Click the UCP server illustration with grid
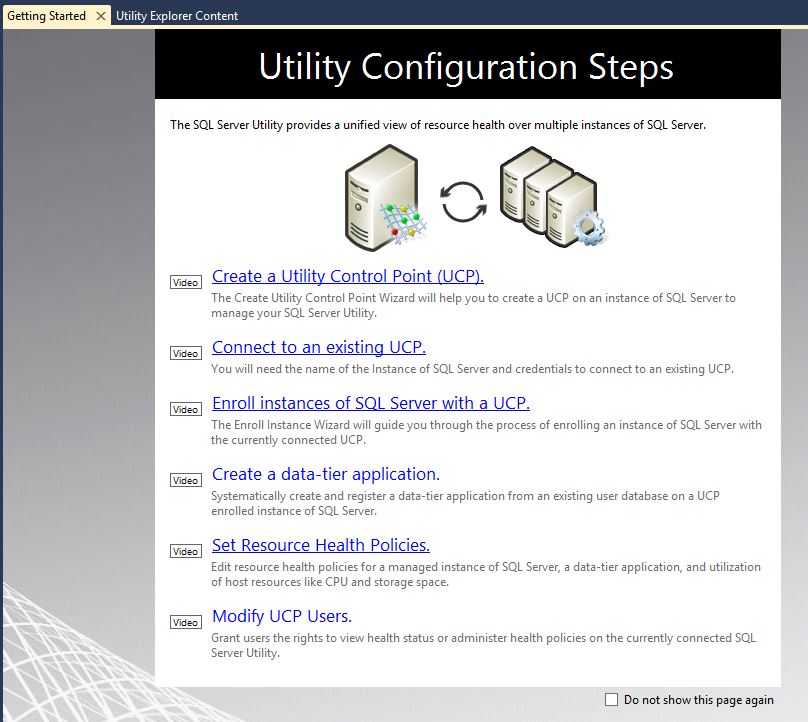This screenshot has width=808, height=722. tap(385, 198)
